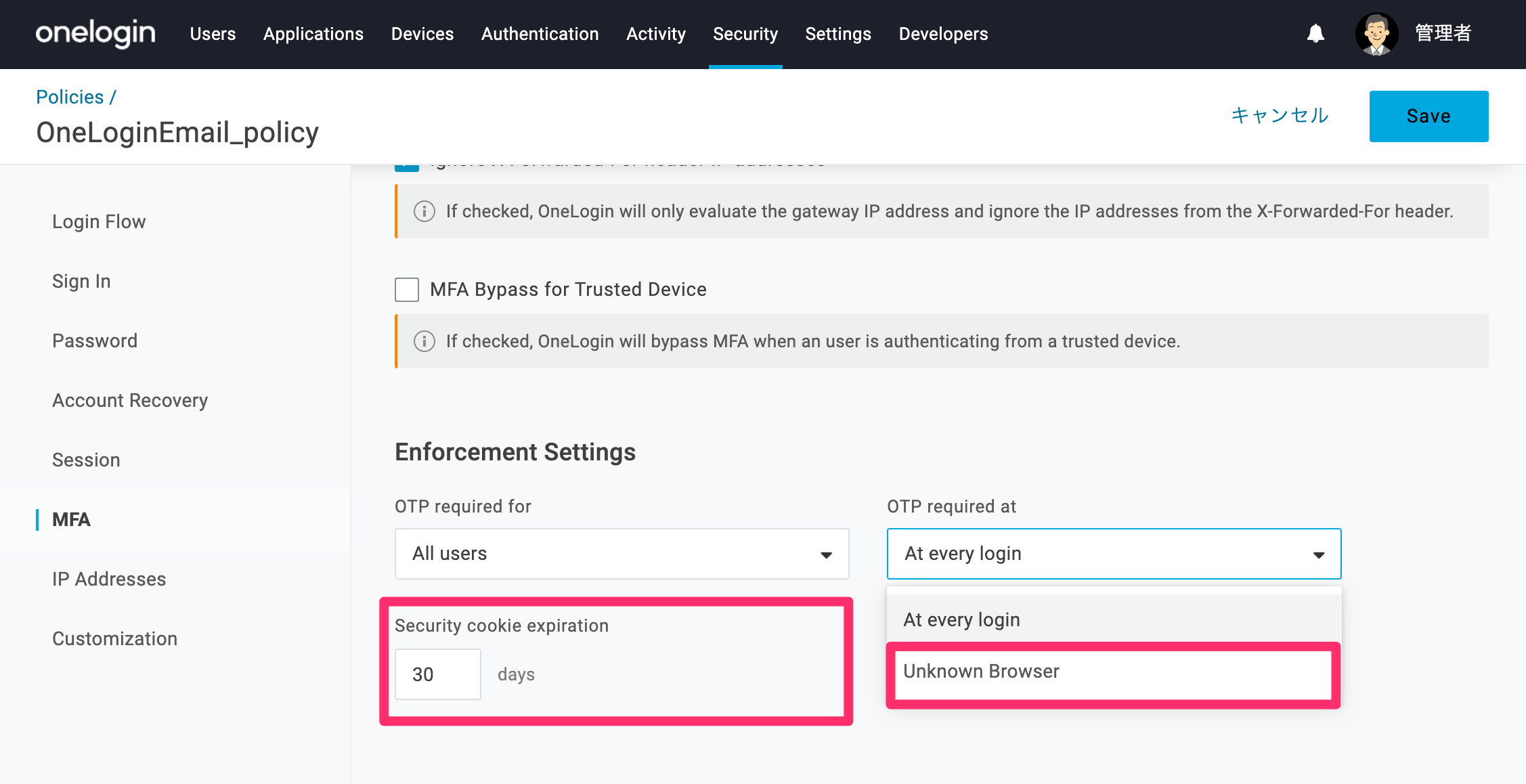Screen dimensions: 1526x784
Task: Open the Activity menu
Action: (x=656, y=34)
